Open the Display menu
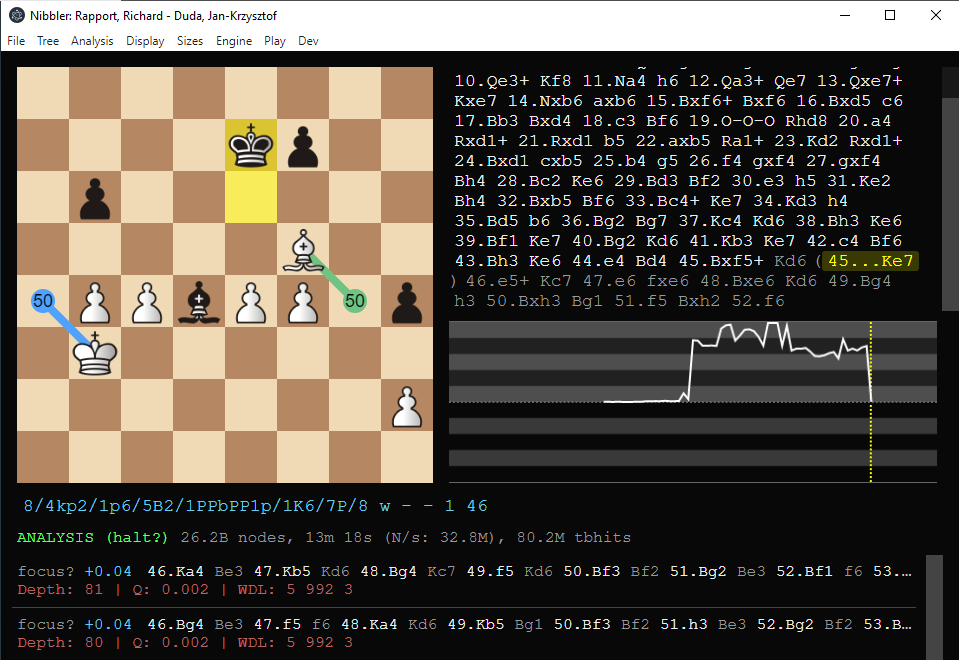 (145, 41)
